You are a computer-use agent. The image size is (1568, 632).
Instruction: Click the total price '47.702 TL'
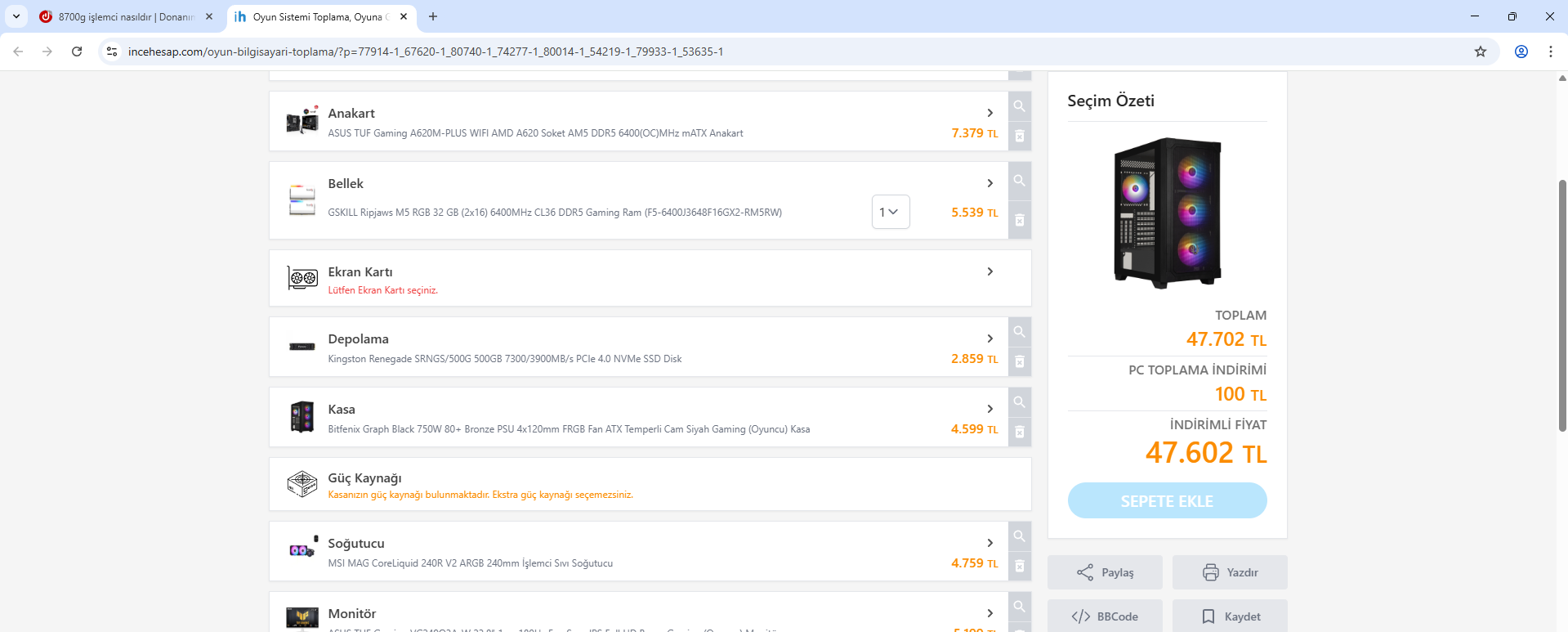pos(1226,339)
